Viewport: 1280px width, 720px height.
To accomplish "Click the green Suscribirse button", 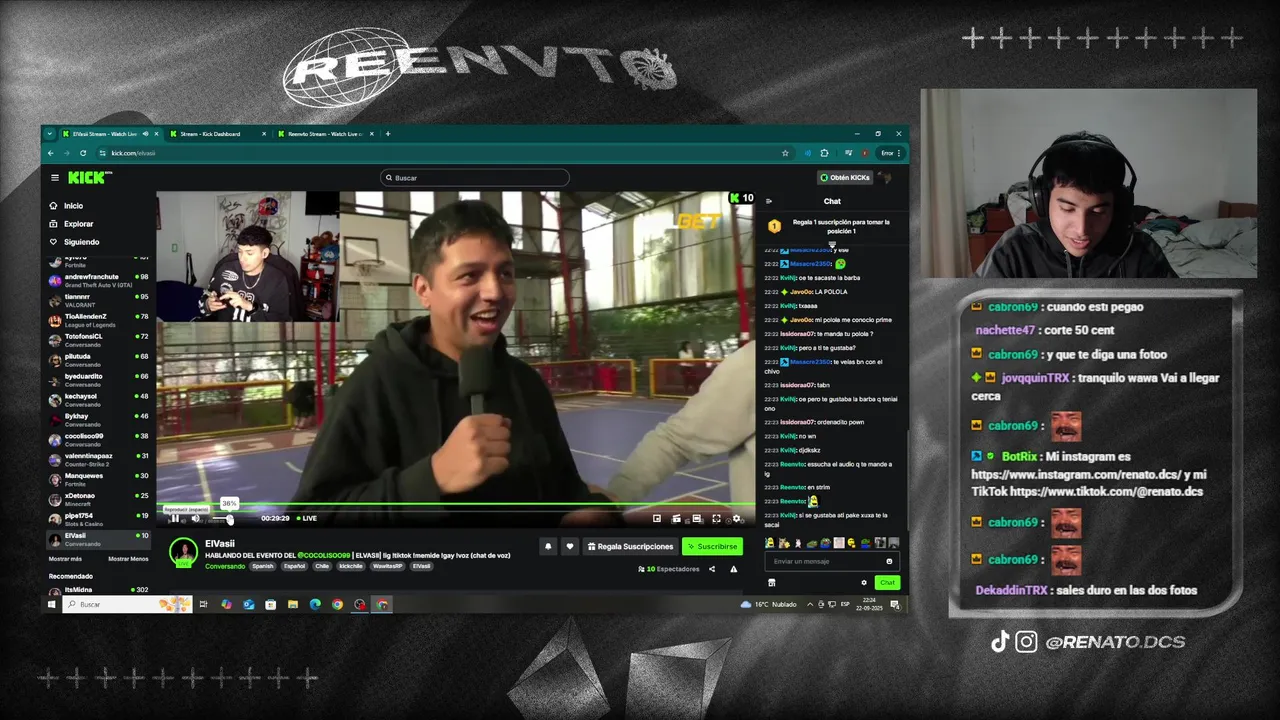I will pos(712,546).
